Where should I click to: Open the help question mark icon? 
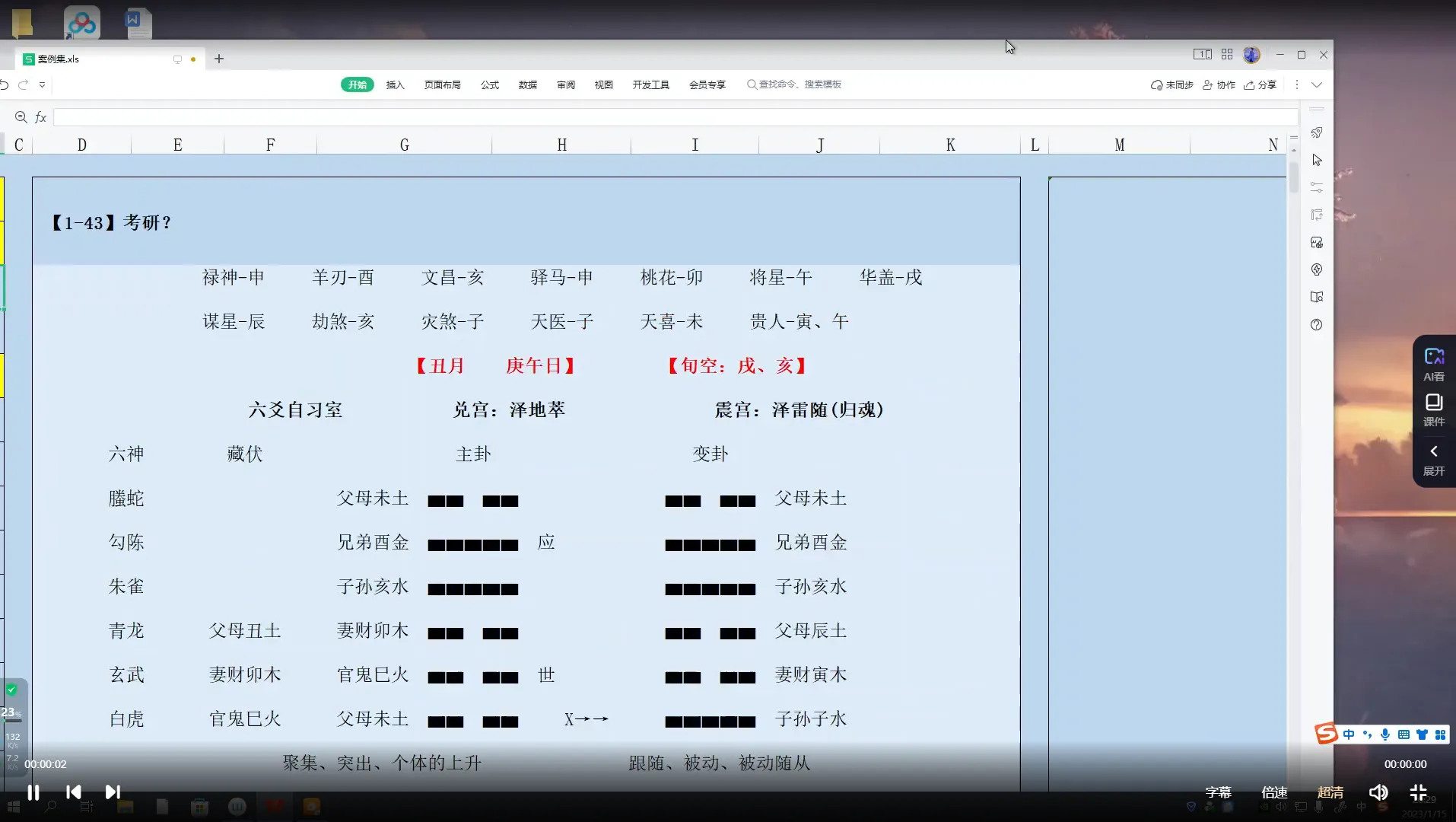(x=1317, y=324)
